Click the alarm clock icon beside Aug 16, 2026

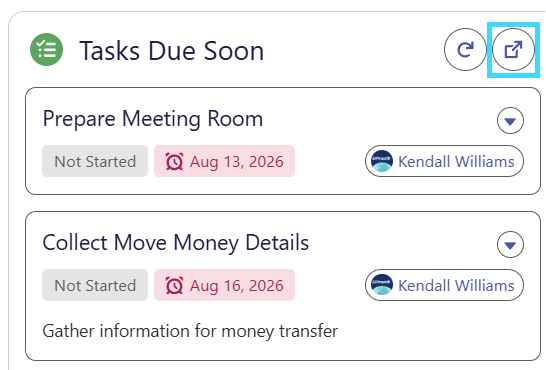click(x=174, y=285)
